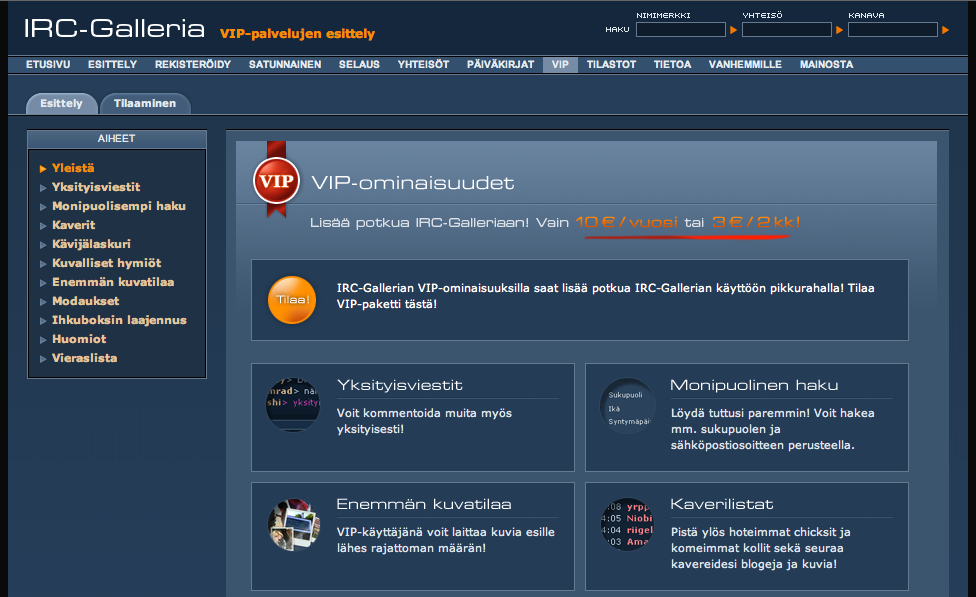Select Kuvalliset hymiöt in sidebar list
This screenshot has width=976, height=597.
(x=106, y=263)
